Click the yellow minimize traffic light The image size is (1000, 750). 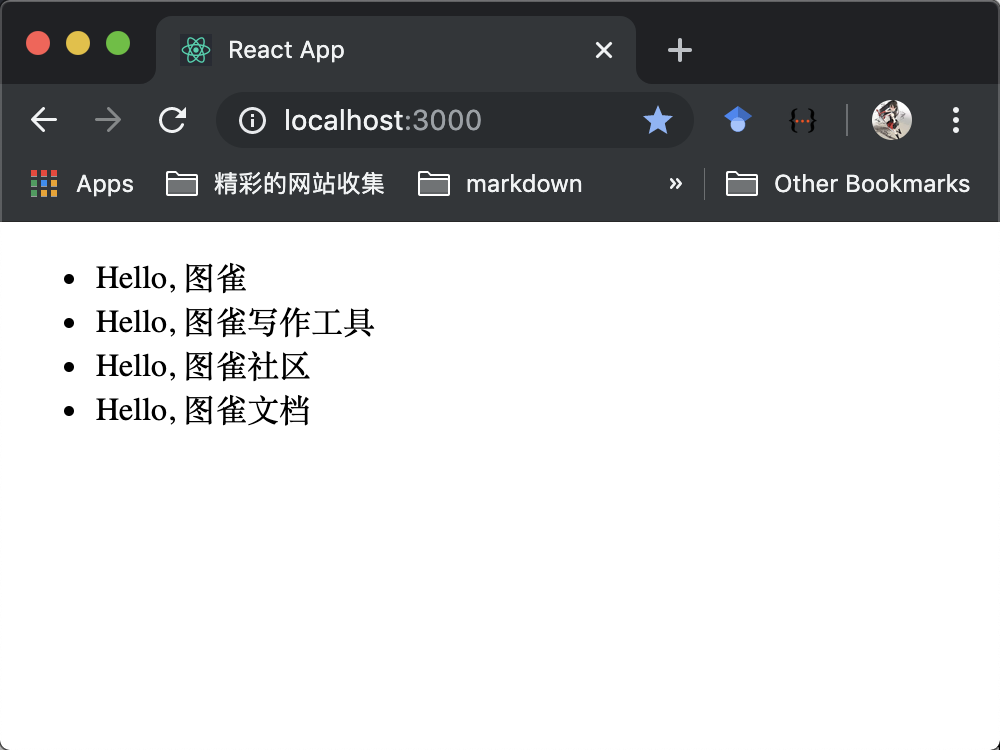(78, 43)
